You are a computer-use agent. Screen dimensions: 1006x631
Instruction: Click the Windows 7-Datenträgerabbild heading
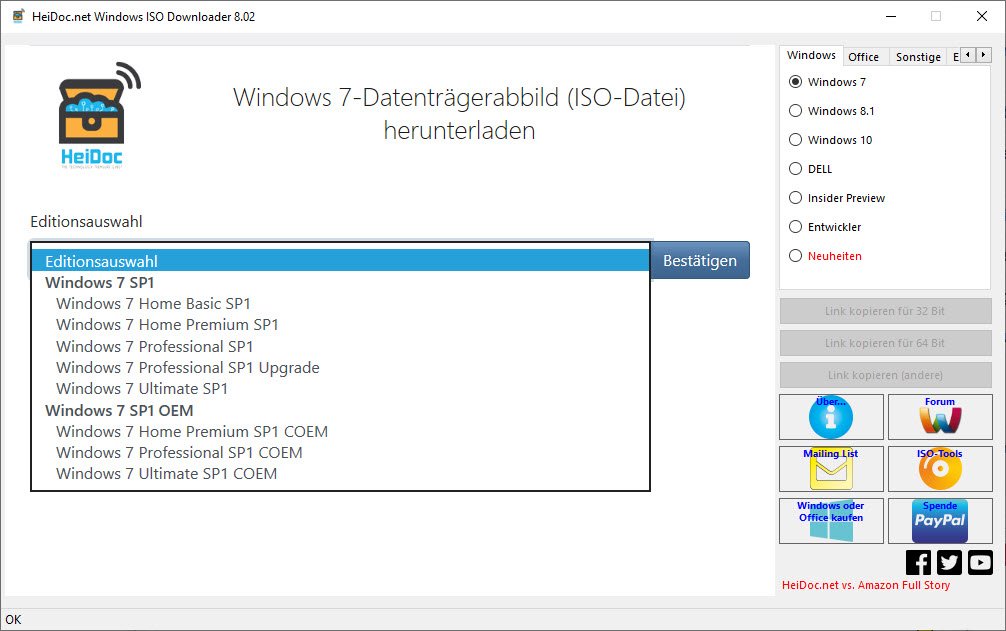tap(459, 114)
